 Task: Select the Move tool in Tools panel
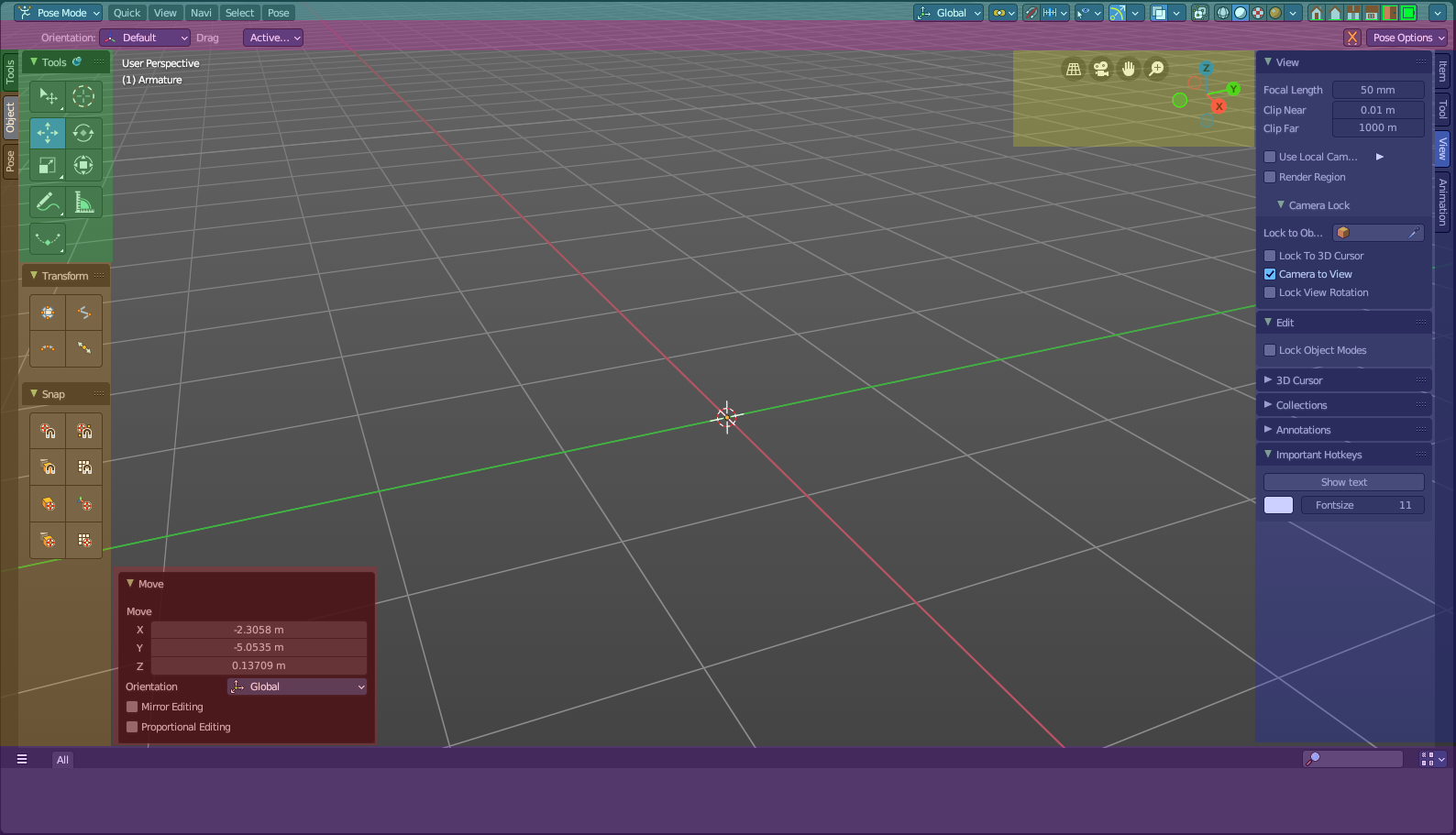click(48, 133)
